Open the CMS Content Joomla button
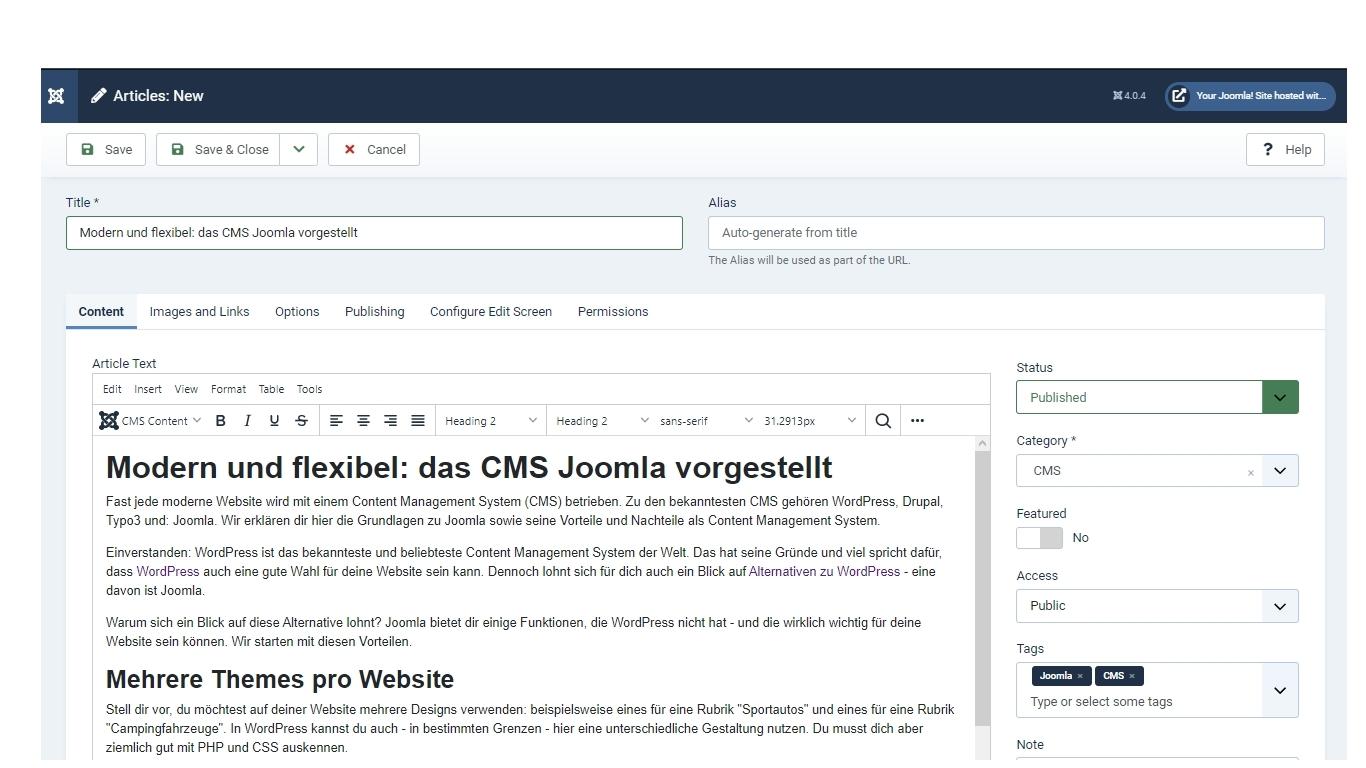Image resolution: width=1366 pixels, height=768 pixels. click(149, 421)
